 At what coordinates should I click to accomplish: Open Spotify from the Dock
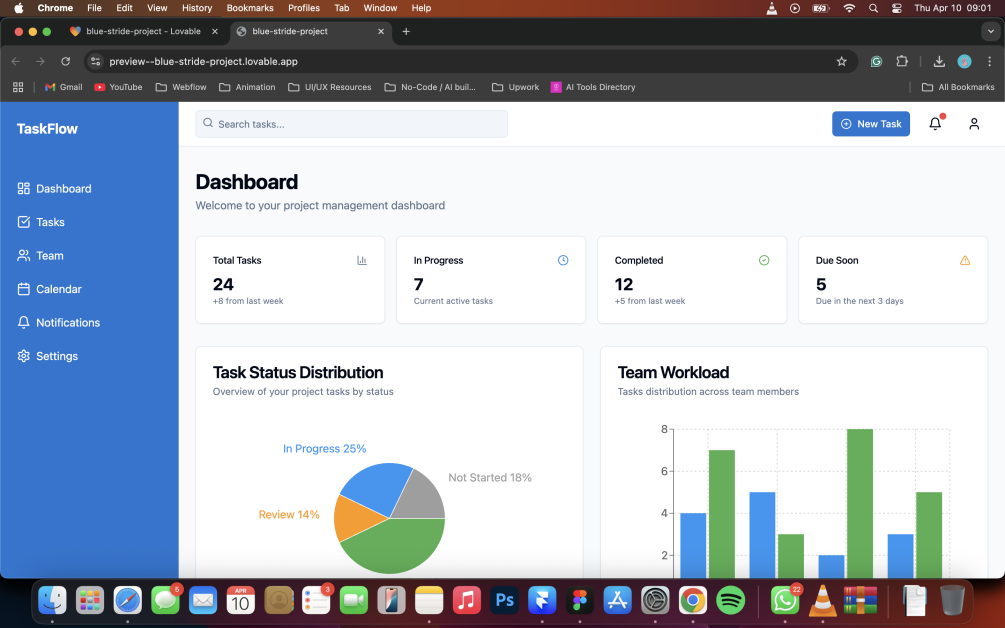coord(731,600)
